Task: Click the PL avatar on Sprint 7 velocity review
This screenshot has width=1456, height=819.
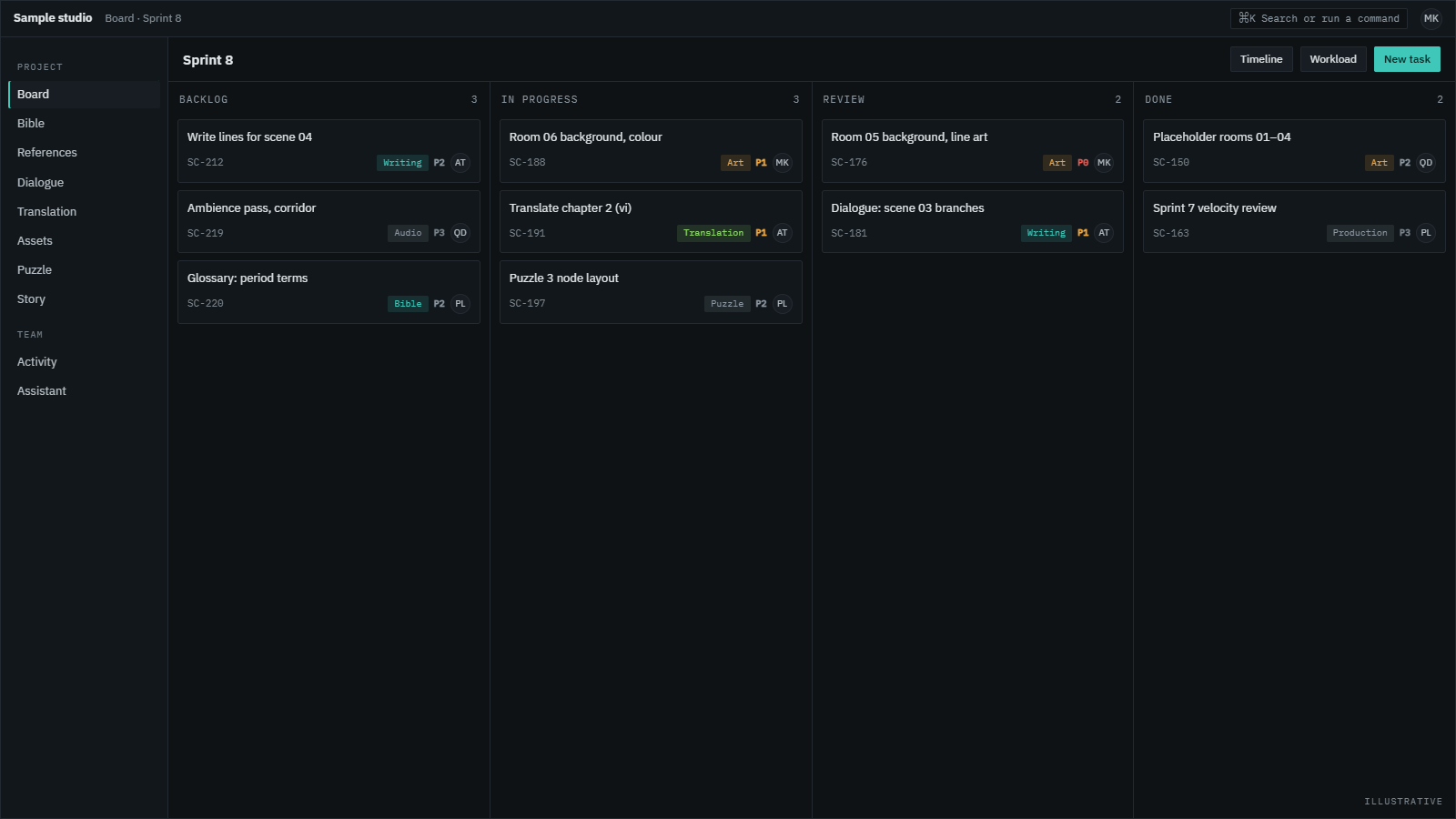Action: click(1426, 233)
